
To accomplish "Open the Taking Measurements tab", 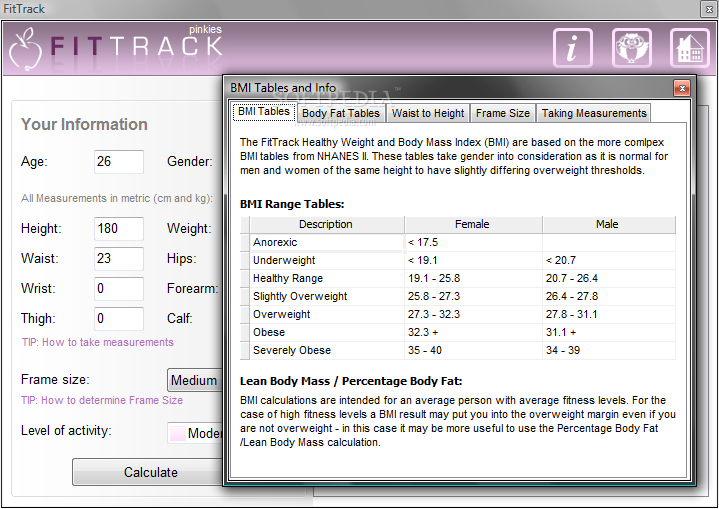I will (594, 113).
